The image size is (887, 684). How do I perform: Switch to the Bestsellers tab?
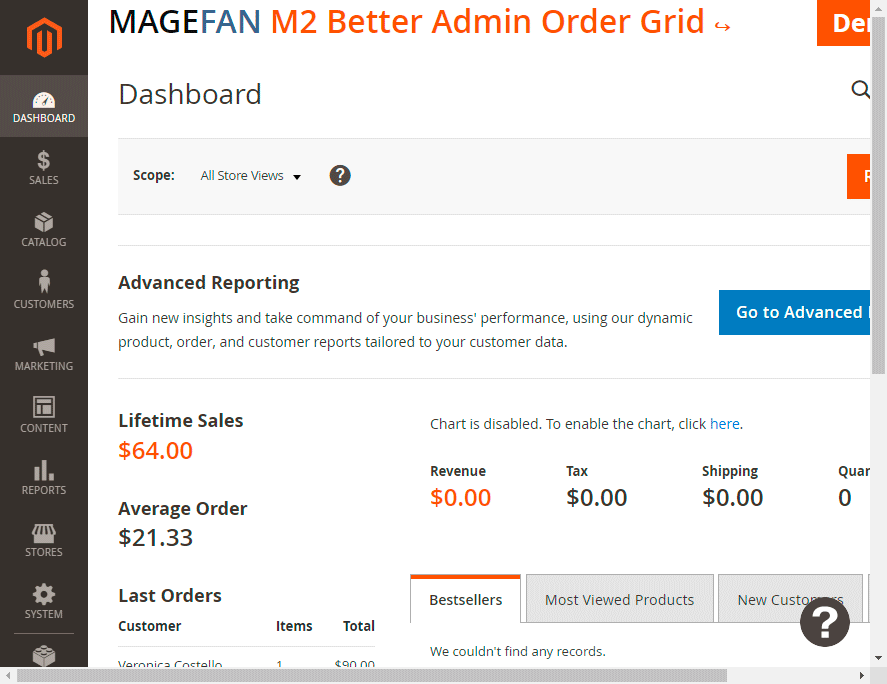(x=465, y=600)
